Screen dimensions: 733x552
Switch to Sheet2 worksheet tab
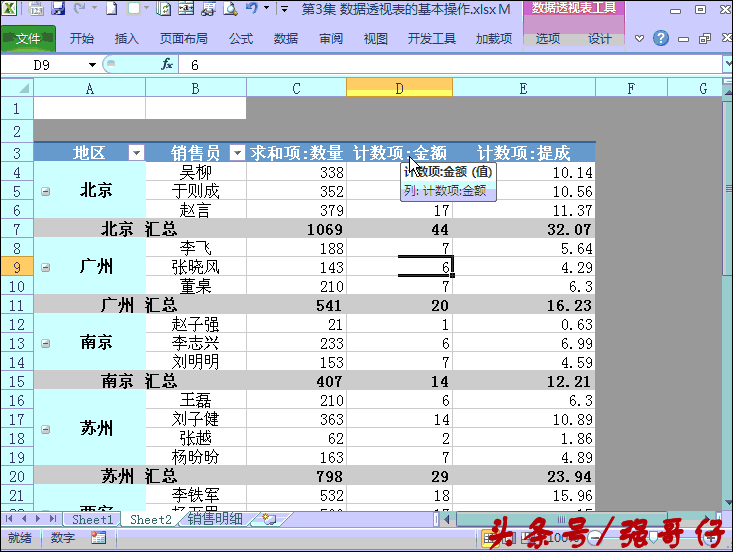[x=151, y=519]
